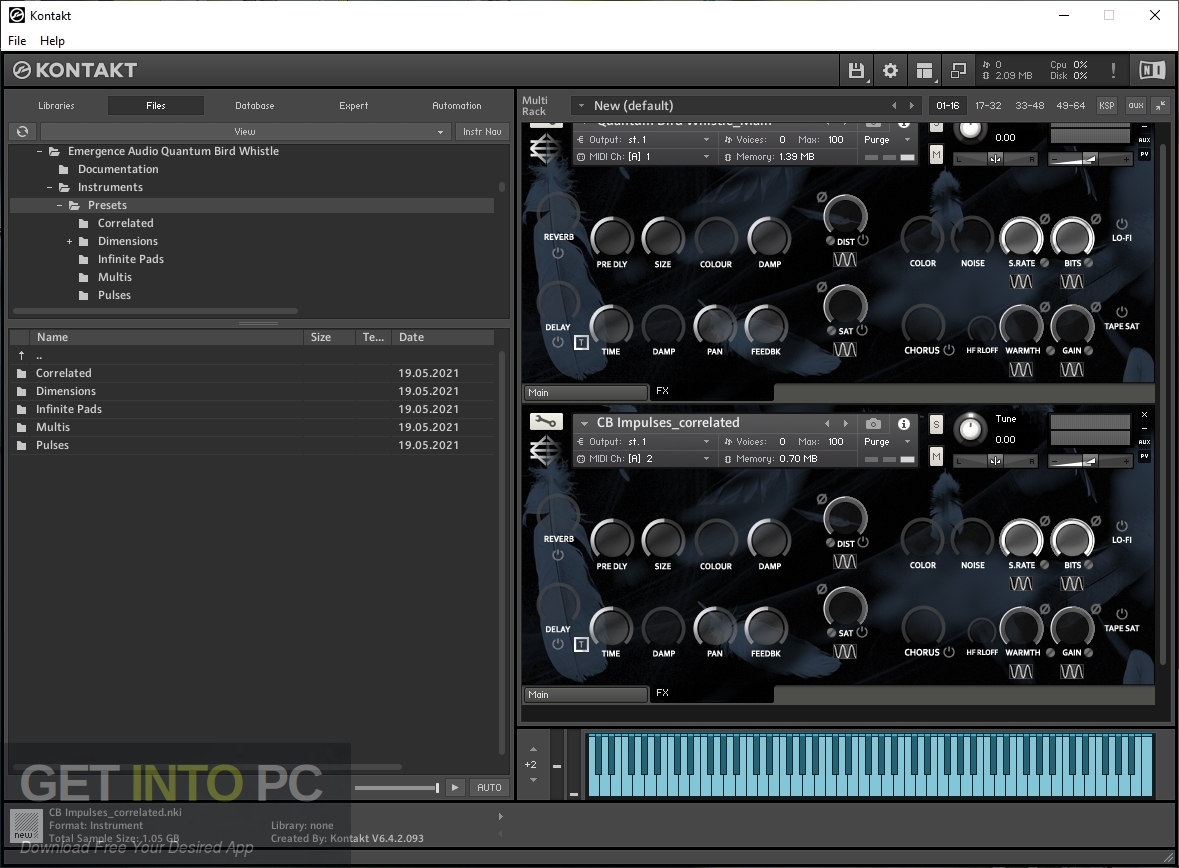Image resolution: width=1179 pixels, height=868 pixels.
Task: Open Output st. 1 dropdown in lower instrument
Action: [643, 442]
